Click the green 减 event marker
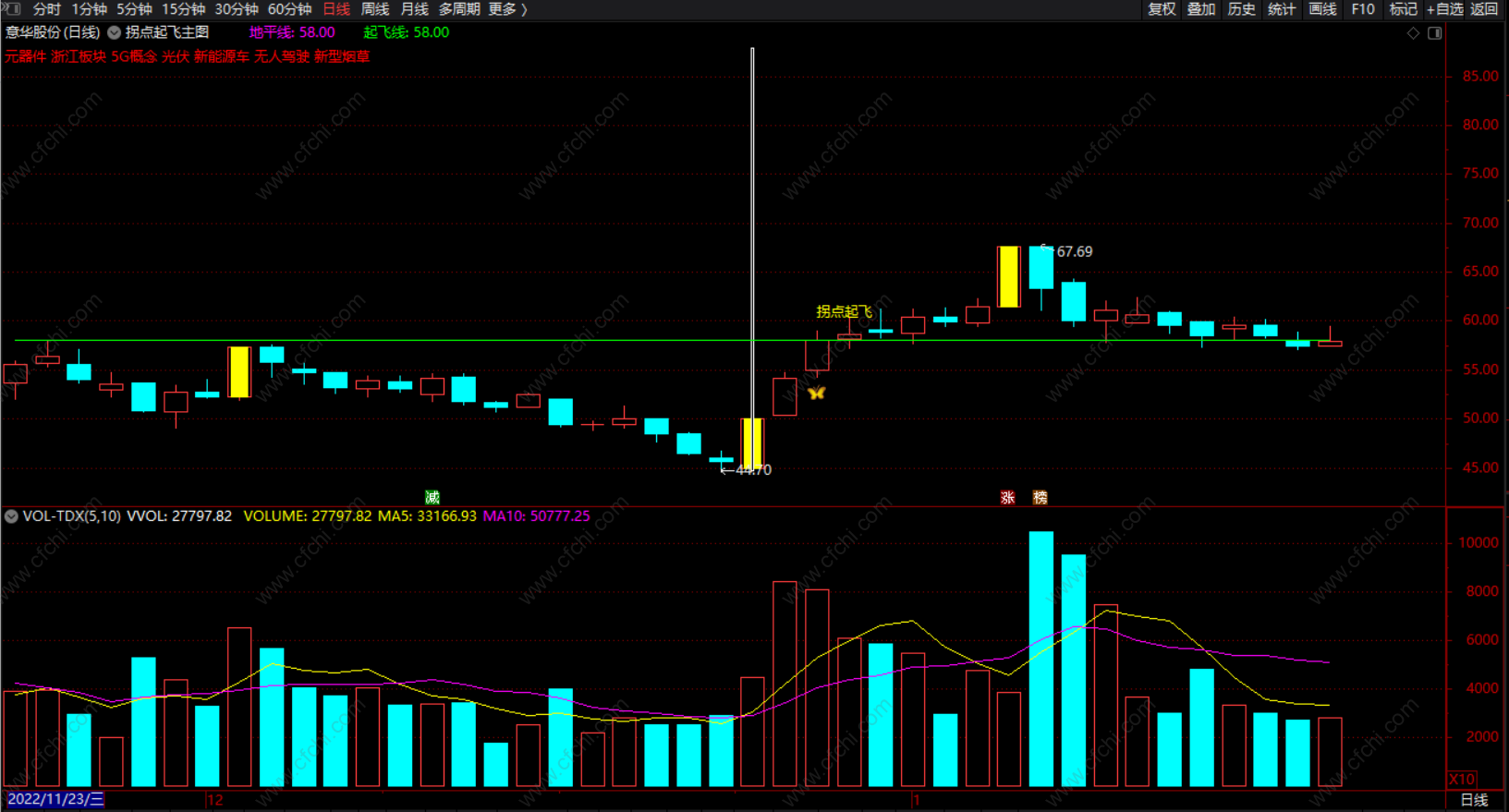The width and height of the screenshot is (1509, 812). 432,497
